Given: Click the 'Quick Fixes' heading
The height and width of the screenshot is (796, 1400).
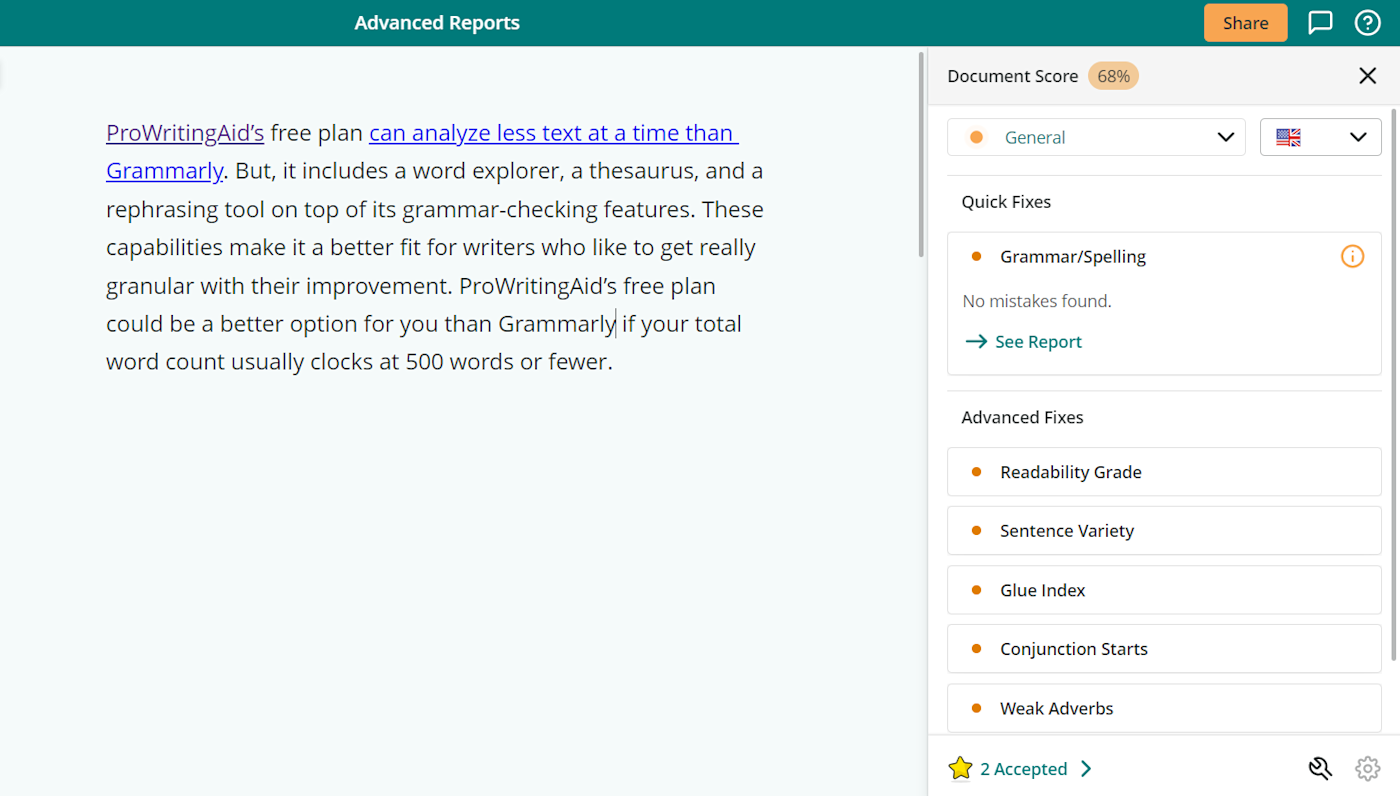Looking at the screenshot, I should 1006,202.
